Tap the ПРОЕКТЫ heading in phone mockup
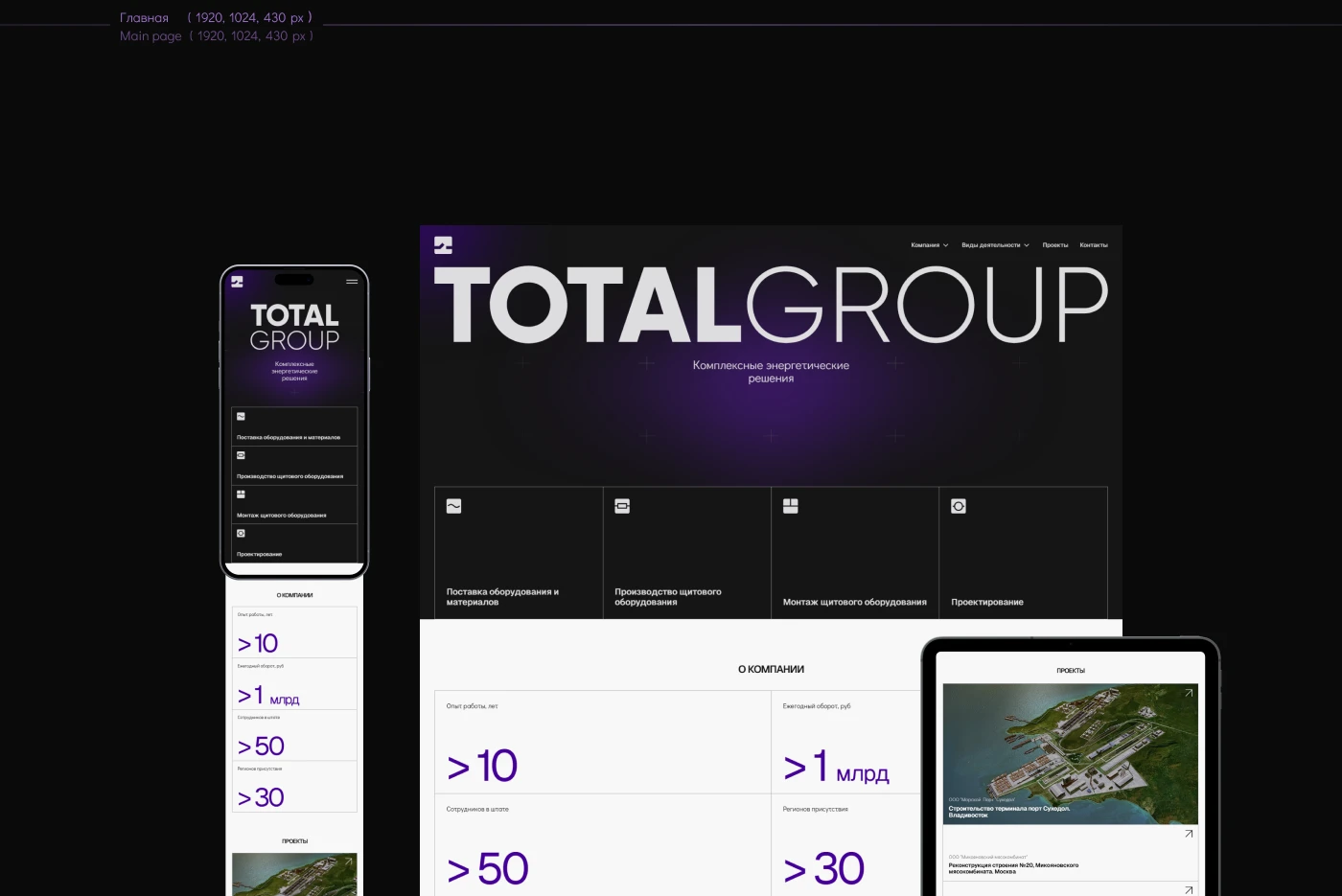Viewport: 1342px width, 896px height. (x=294, y=841)
